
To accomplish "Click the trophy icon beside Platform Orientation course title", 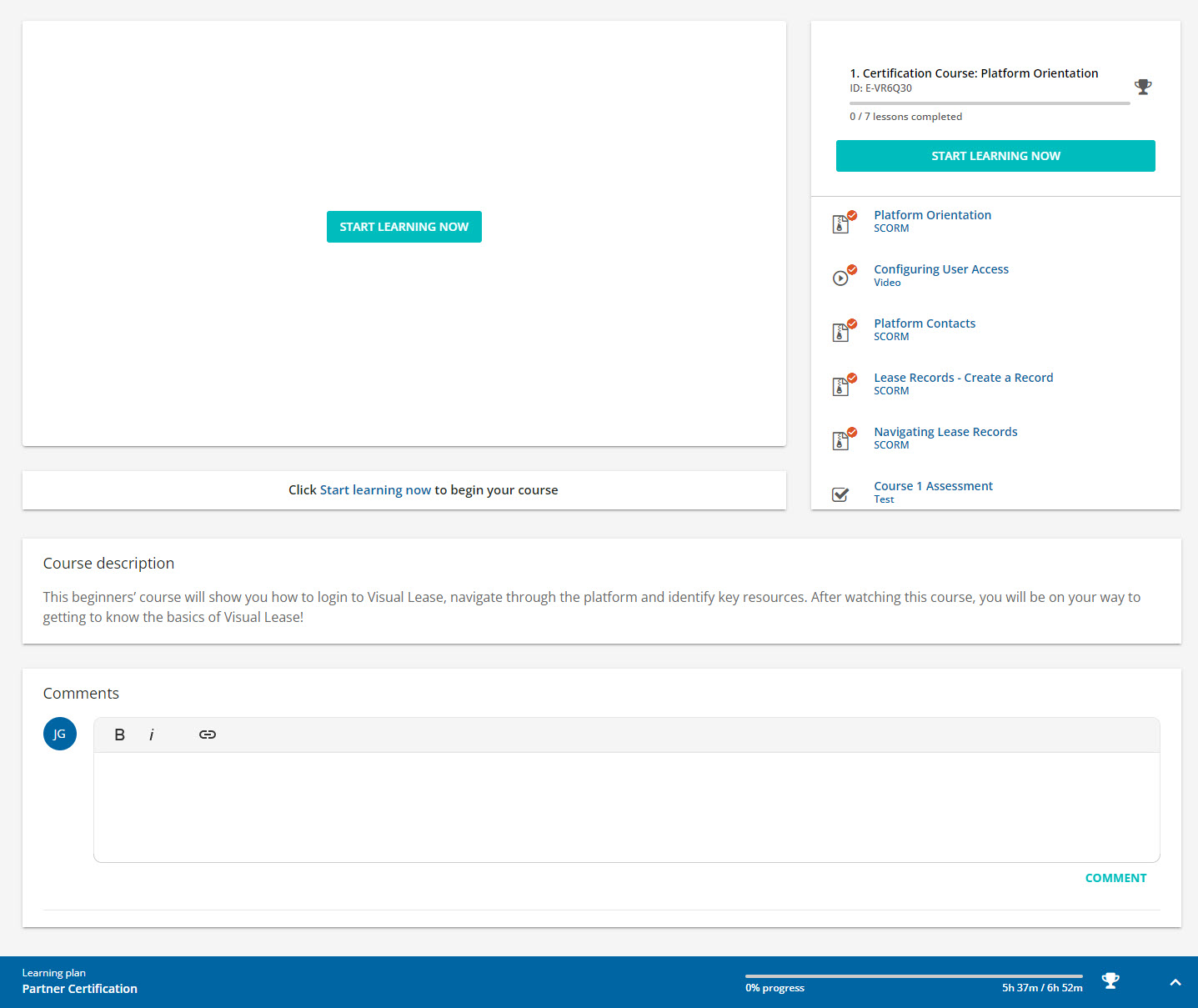I will click(1143, 87).
